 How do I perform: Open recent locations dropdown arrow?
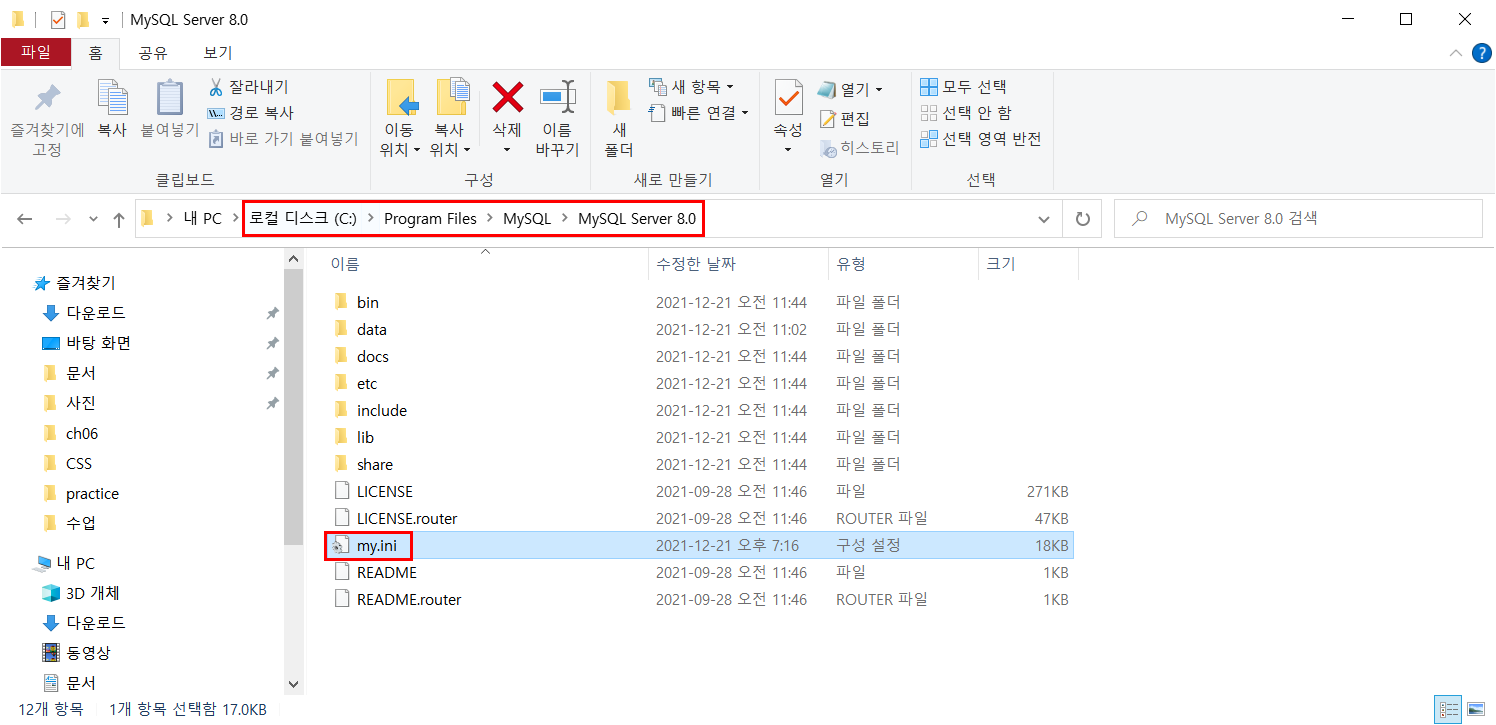click(93, 219)
